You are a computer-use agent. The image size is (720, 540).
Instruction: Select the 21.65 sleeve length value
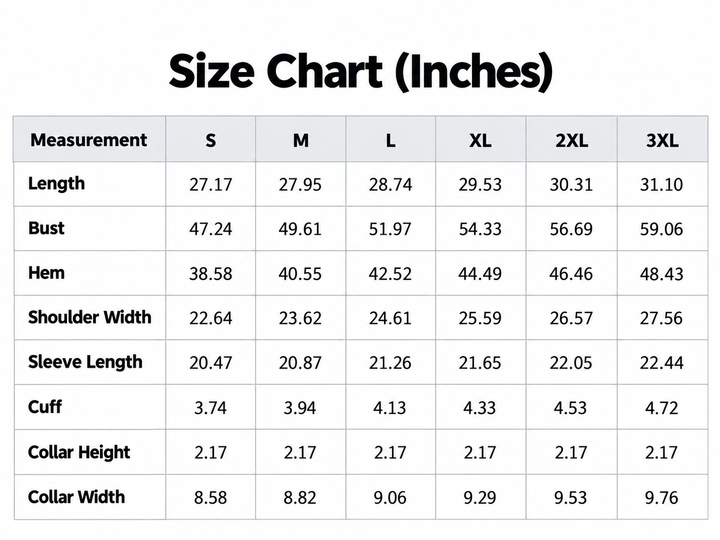point(480,363)
